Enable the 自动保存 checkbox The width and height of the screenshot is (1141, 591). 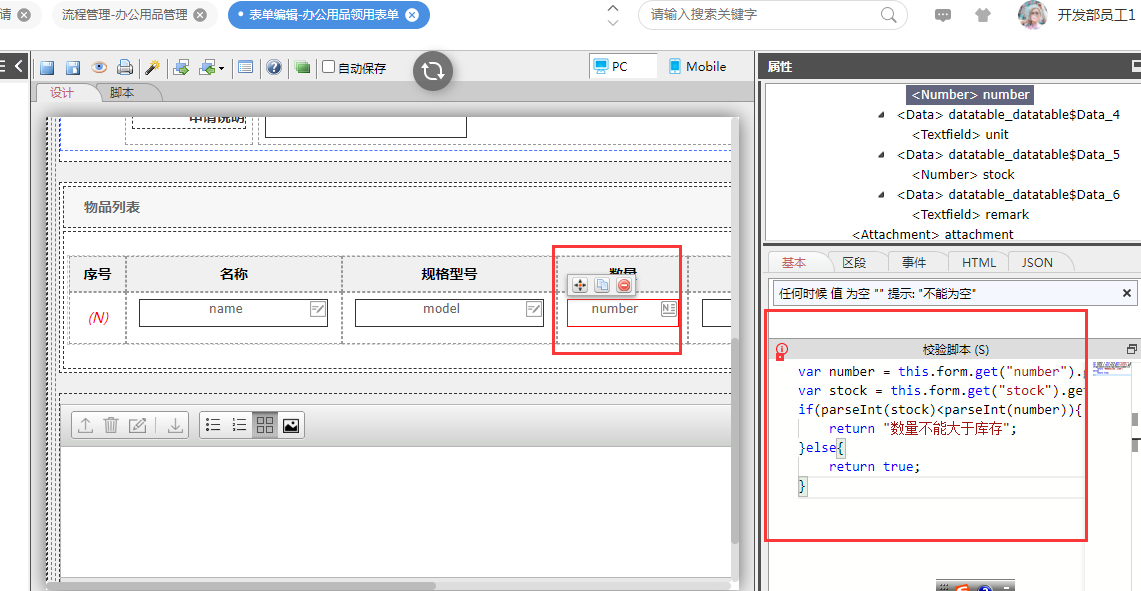329,67
